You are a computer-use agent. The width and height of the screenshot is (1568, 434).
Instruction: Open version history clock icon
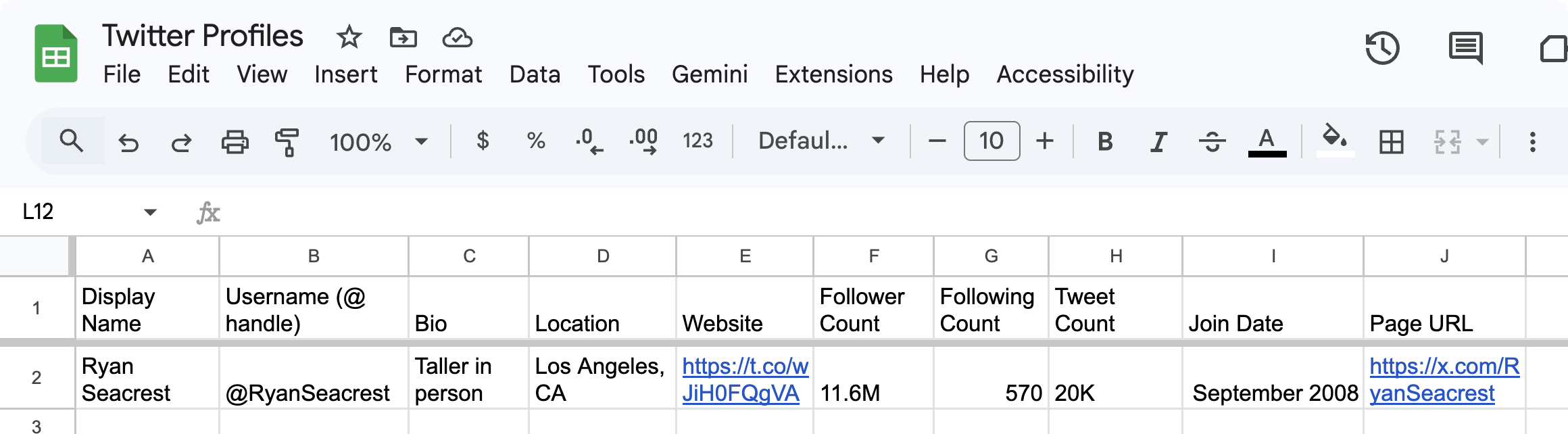(x=1381, y=49)
